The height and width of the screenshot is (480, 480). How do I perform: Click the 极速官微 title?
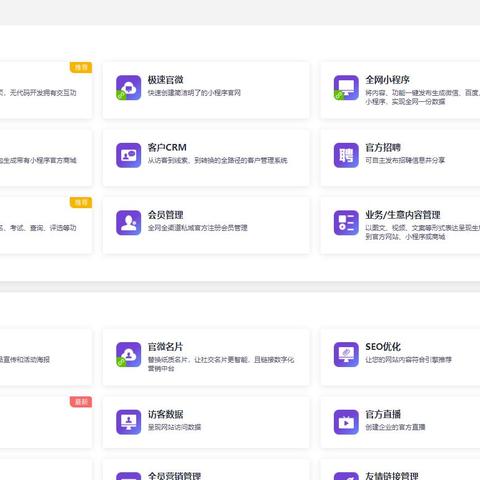click(x=166, y=80)
